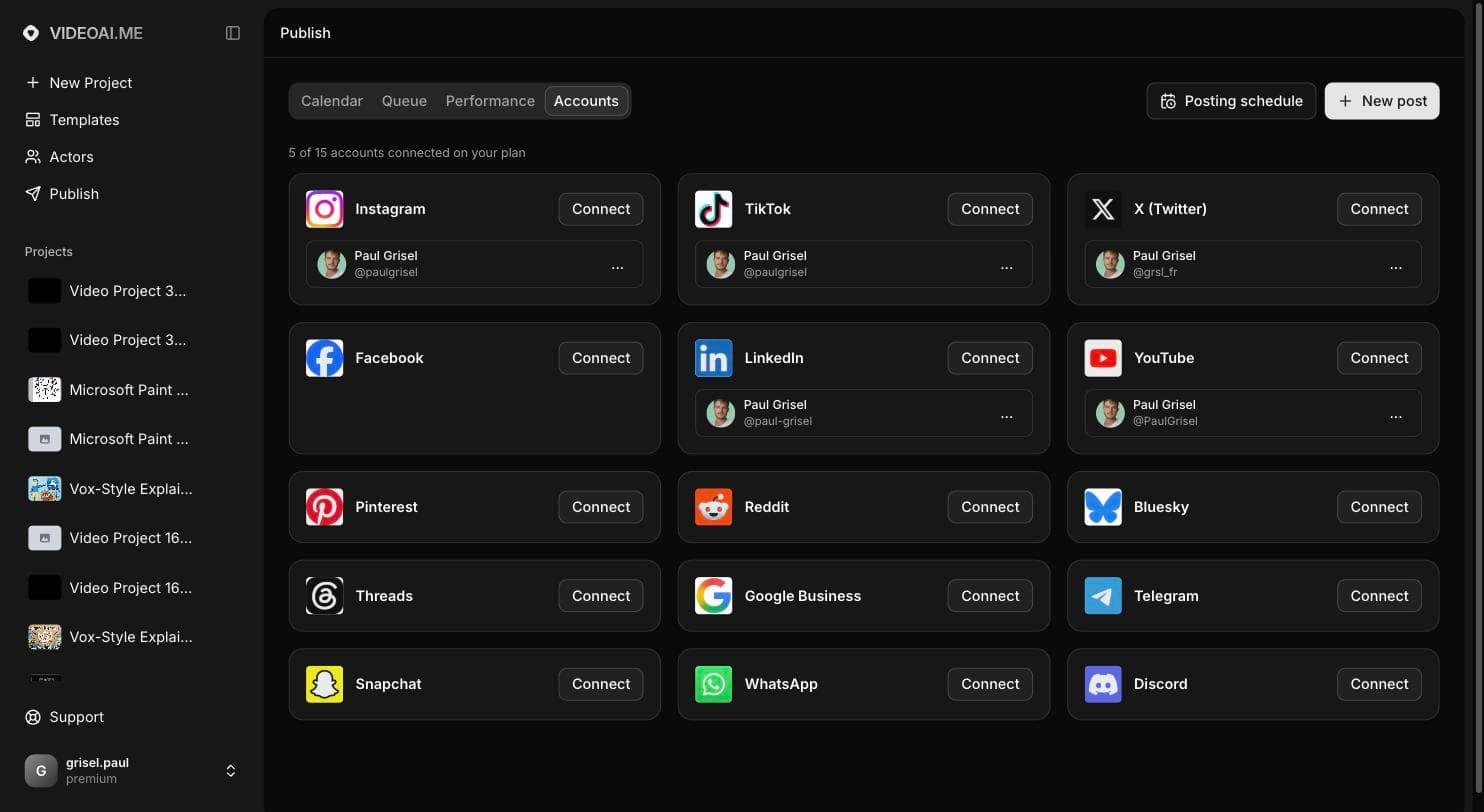The image size is (1484, 812).
Task: Connect a WhatsApp account
Action: (990, 684)
